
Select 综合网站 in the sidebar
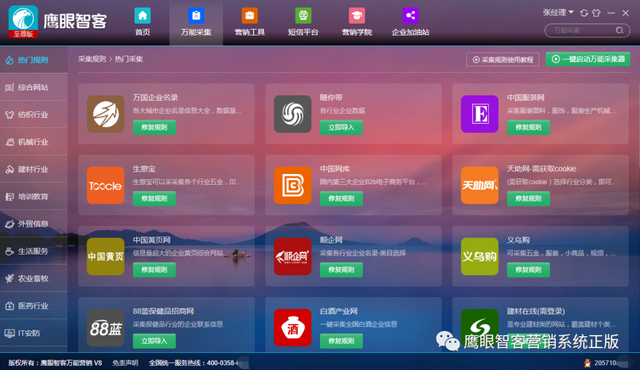(33, 87)
